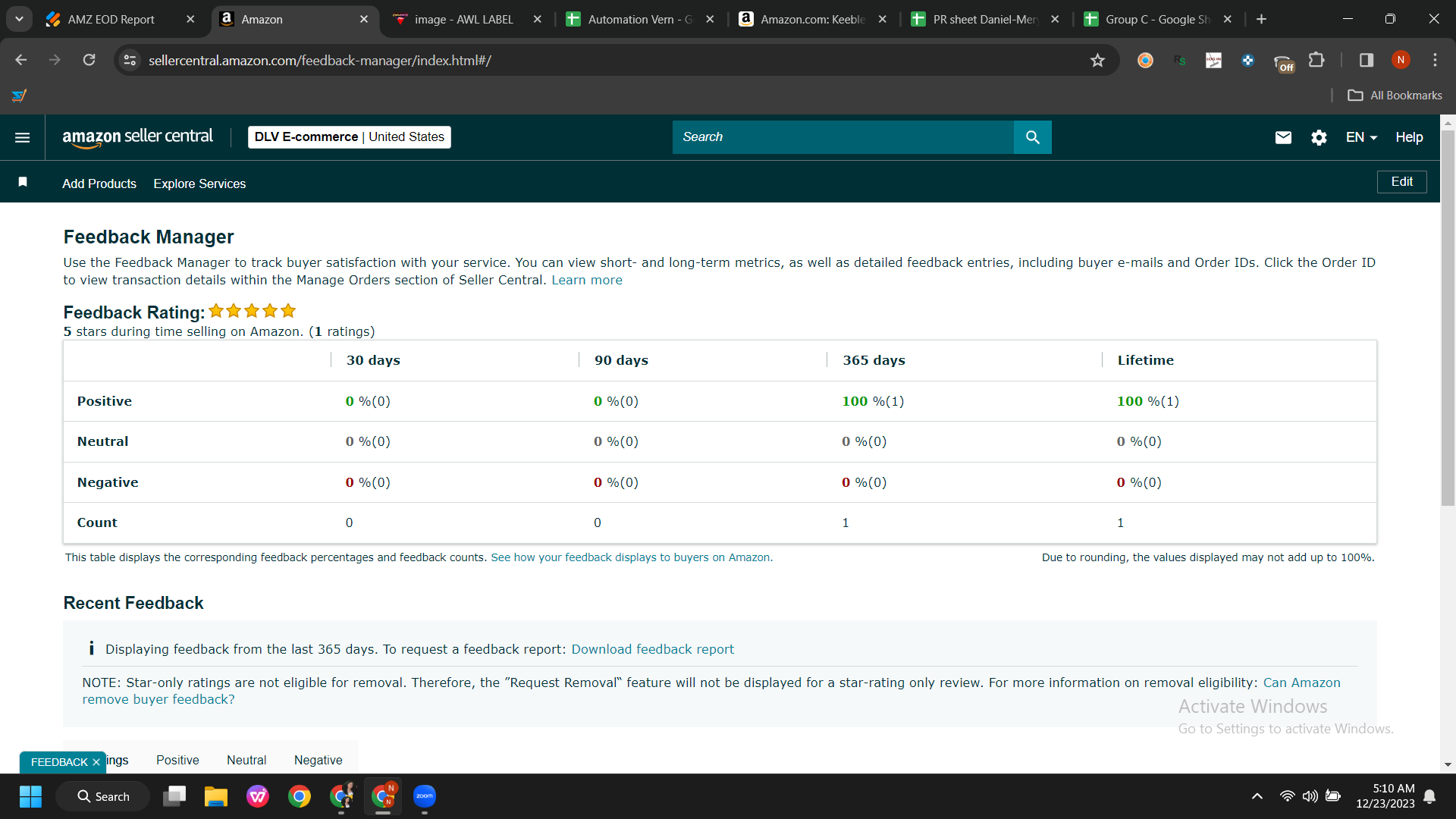1456x819 pixels.
Task: Click the bookmark flag icon in navigation bar
Action: (23, 182)
